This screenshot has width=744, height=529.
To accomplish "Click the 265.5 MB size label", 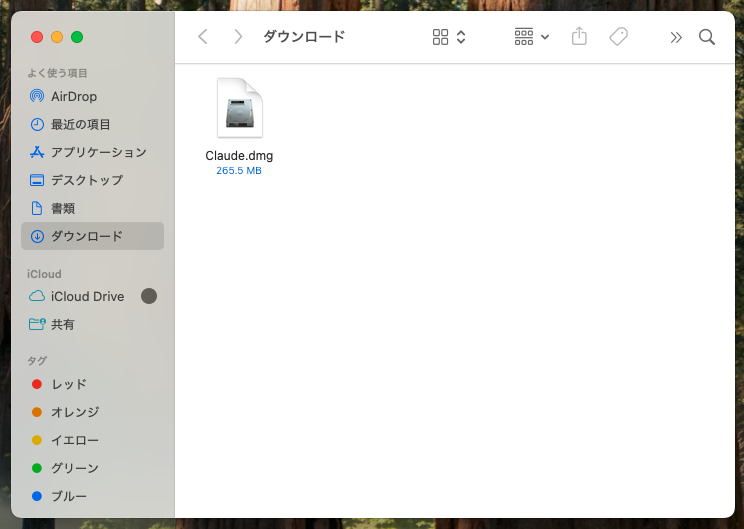I will [x=239, y=170].
